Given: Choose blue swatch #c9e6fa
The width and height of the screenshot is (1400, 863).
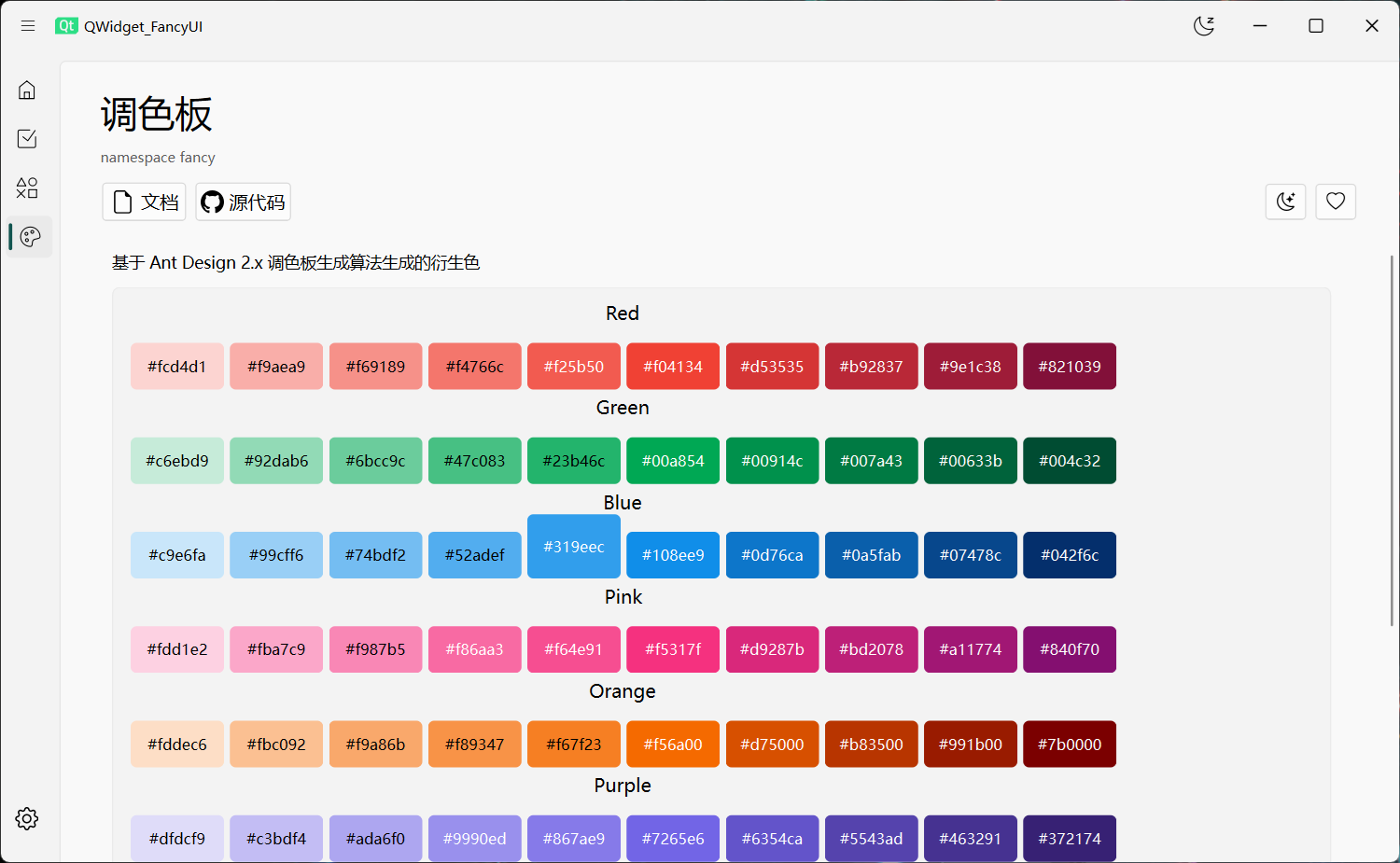Looking at the screenshot, I should pyautogui.click(x=177, y=555).
